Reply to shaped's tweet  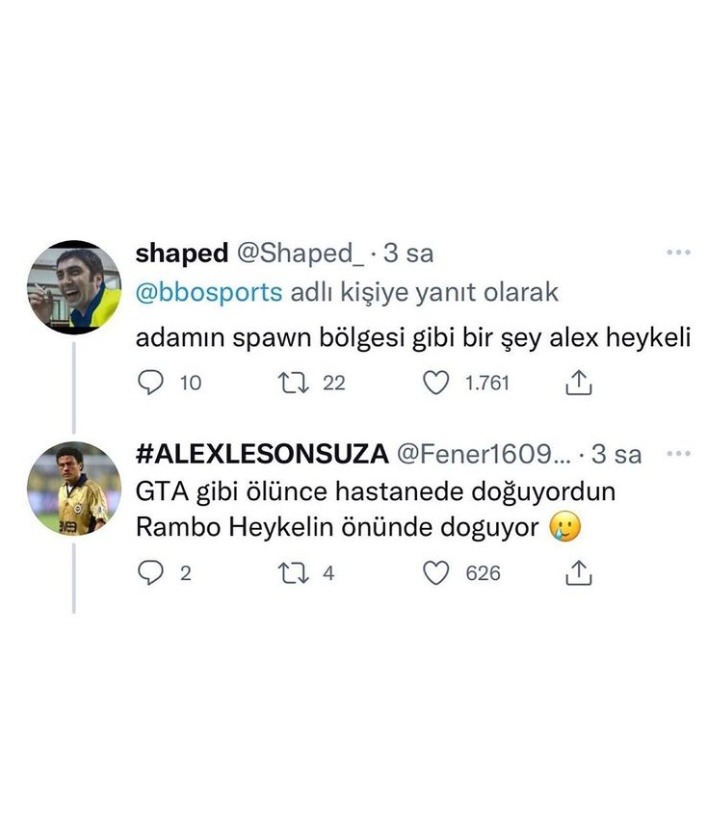tap(151, 383)
